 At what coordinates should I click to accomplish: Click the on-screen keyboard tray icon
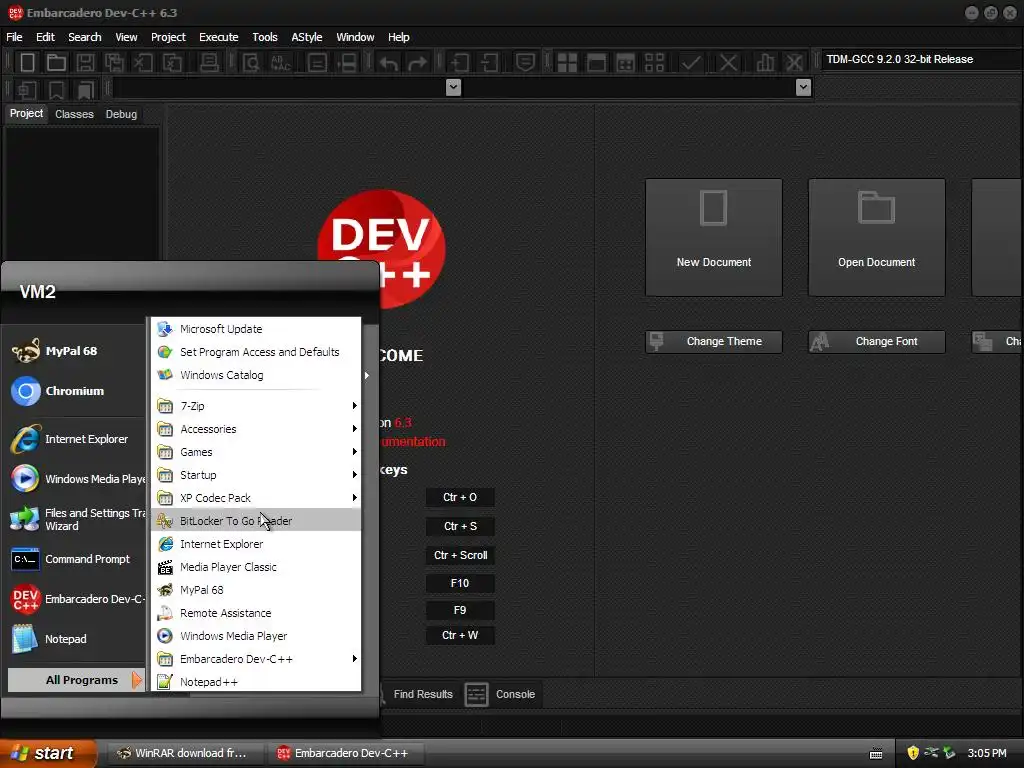coord(876,754)
